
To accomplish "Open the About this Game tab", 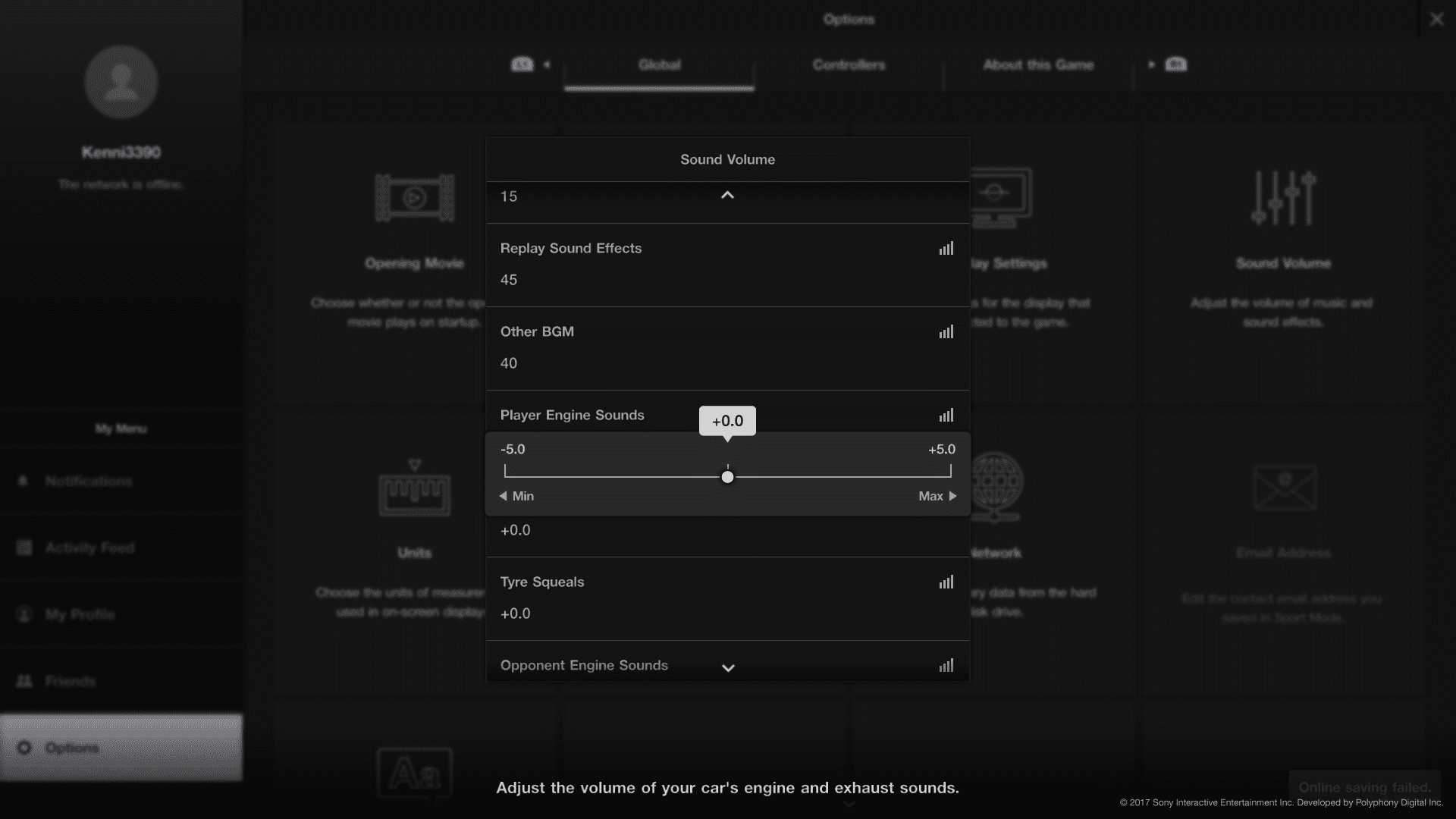I will pos(1038,65).
